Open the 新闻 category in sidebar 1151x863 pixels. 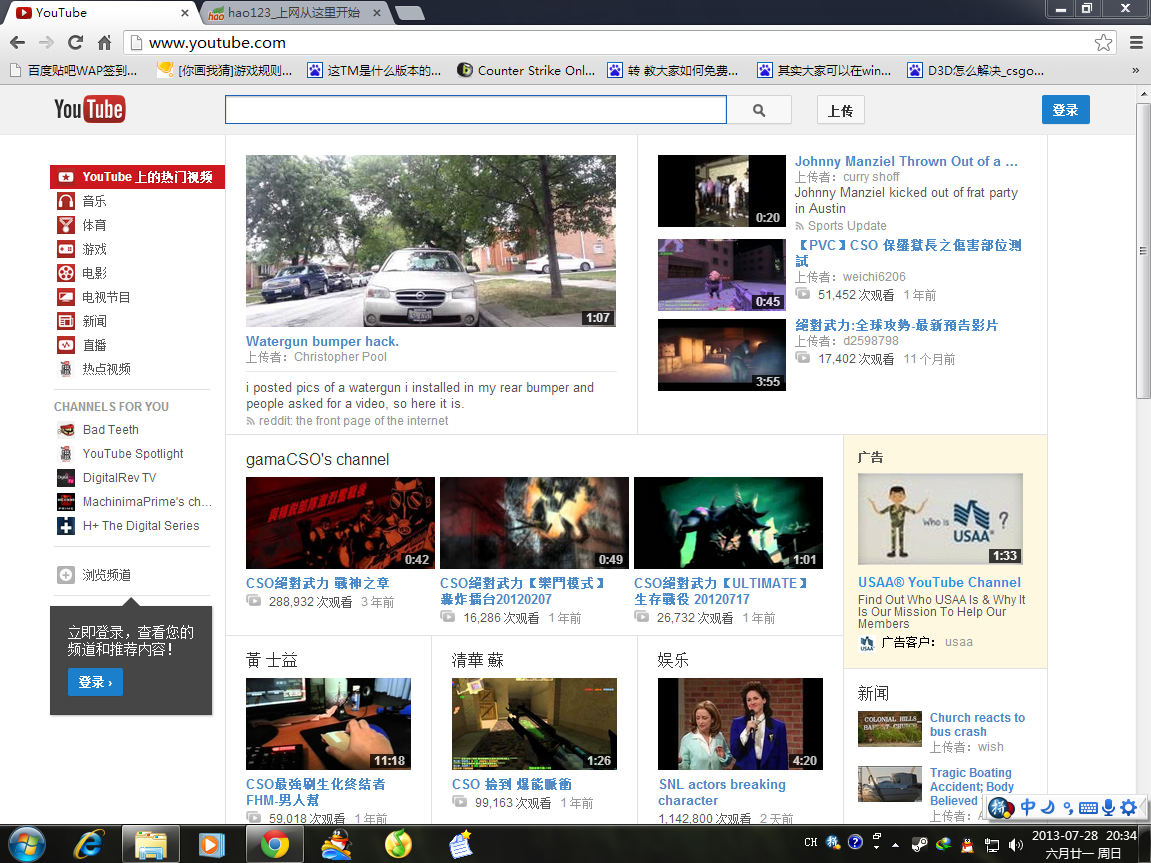pos(94,321)
